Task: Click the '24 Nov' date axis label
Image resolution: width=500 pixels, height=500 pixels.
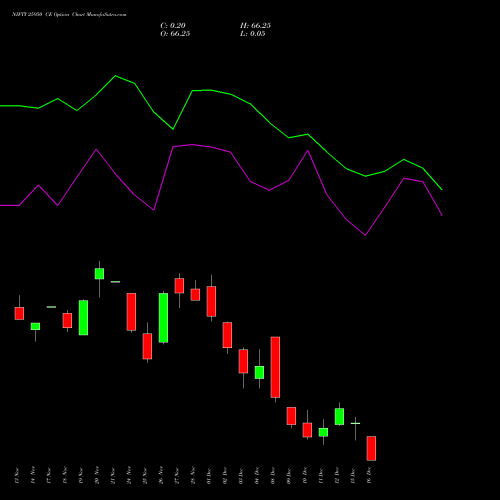Action: click(129, 475)
